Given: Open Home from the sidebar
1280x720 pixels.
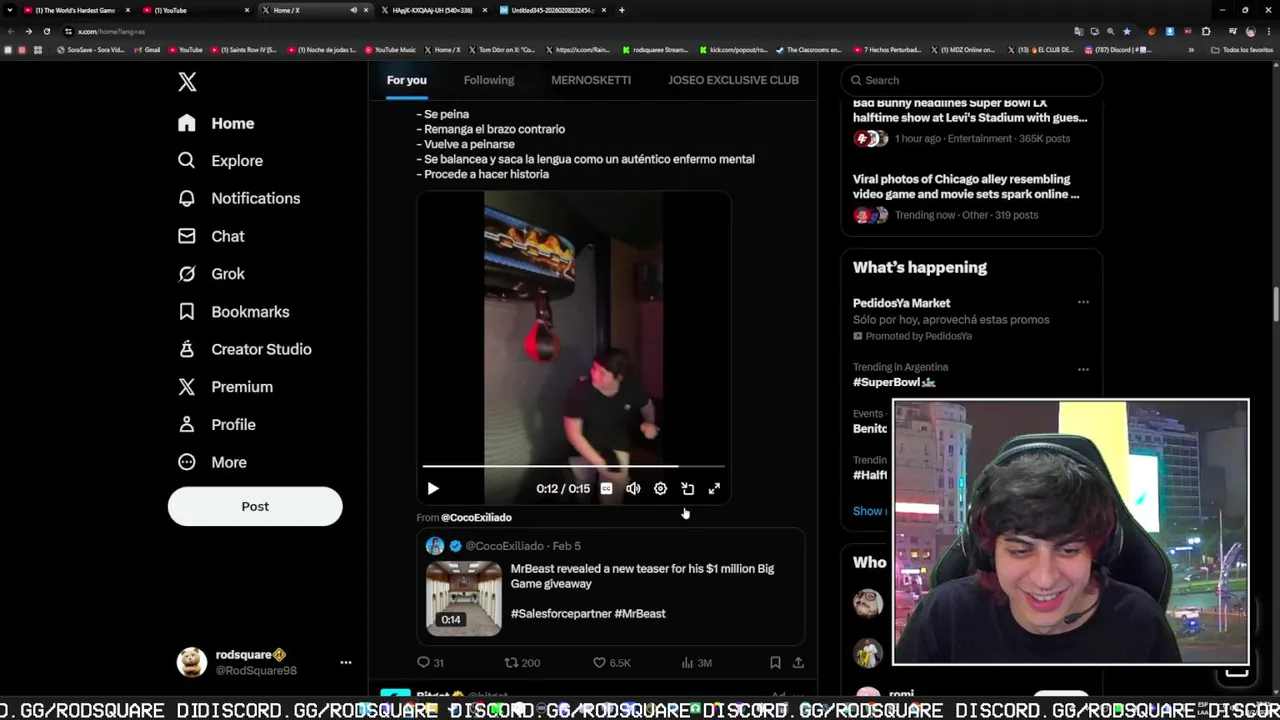Looking at the screenshot, I should pos(216,123).
